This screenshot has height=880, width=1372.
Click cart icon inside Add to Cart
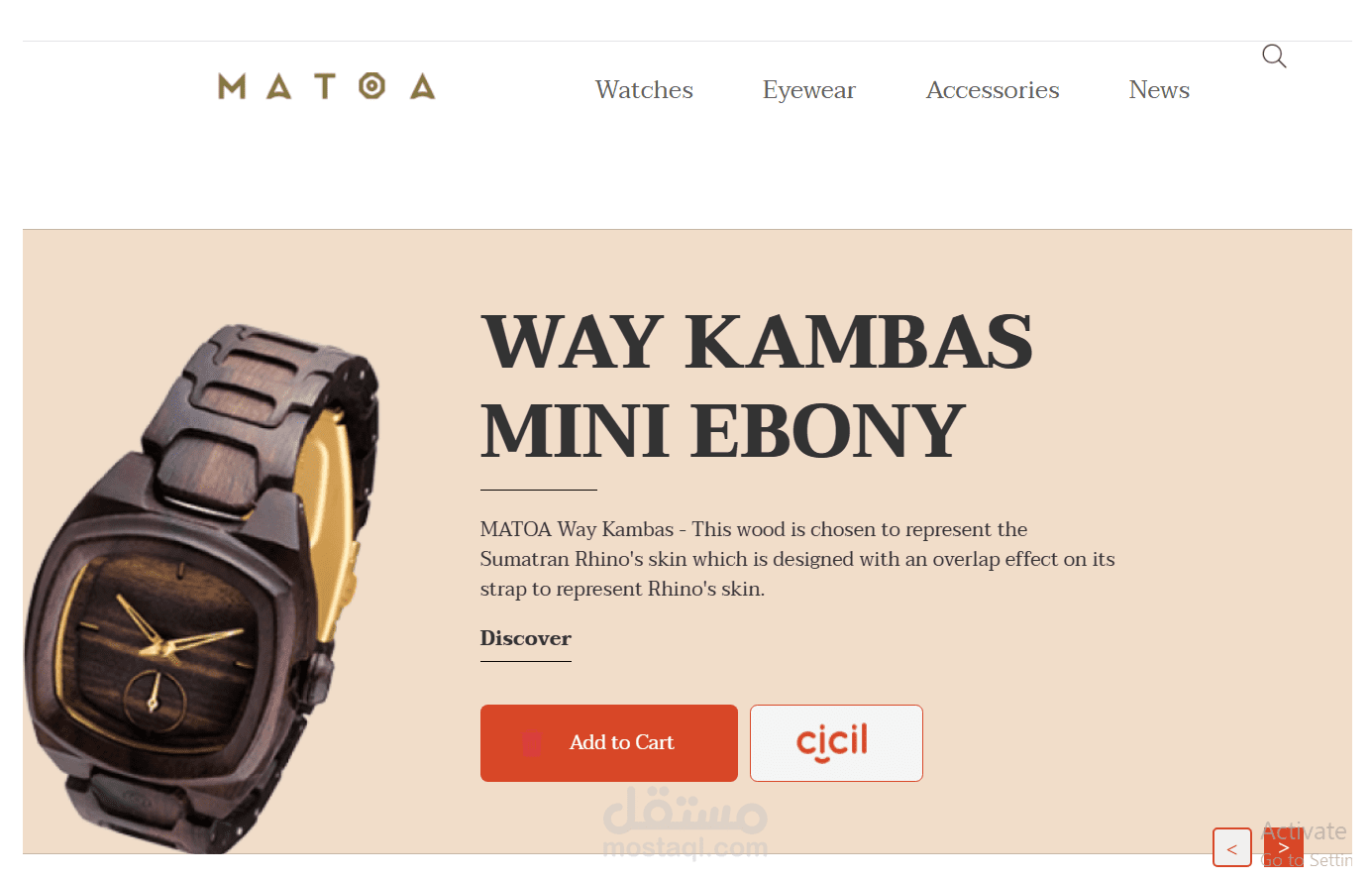531,743
